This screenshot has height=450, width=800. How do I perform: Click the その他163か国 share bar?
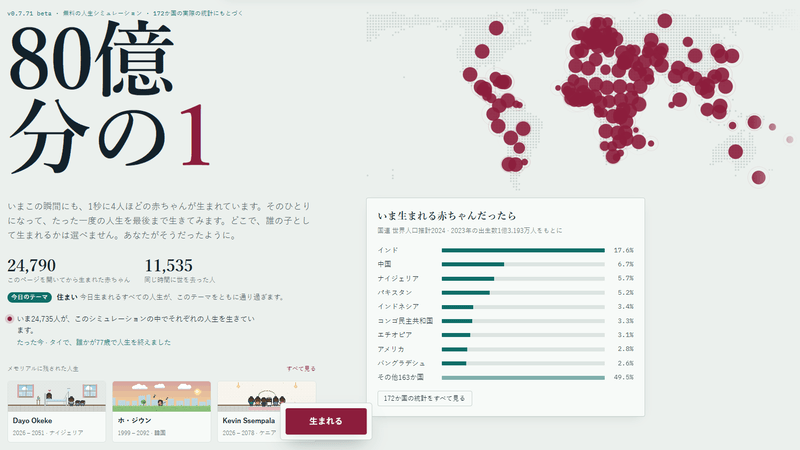(523, 378)
